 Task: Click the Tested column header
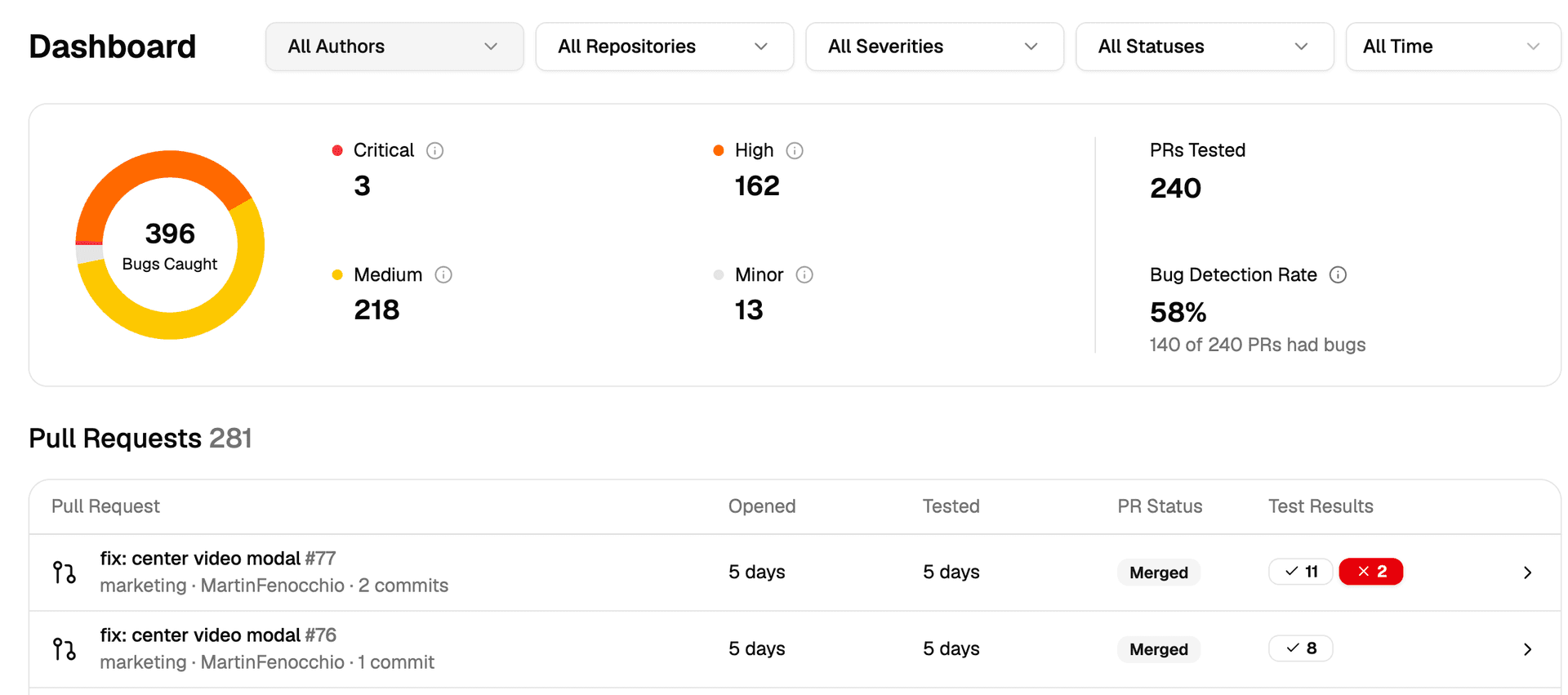951,506
